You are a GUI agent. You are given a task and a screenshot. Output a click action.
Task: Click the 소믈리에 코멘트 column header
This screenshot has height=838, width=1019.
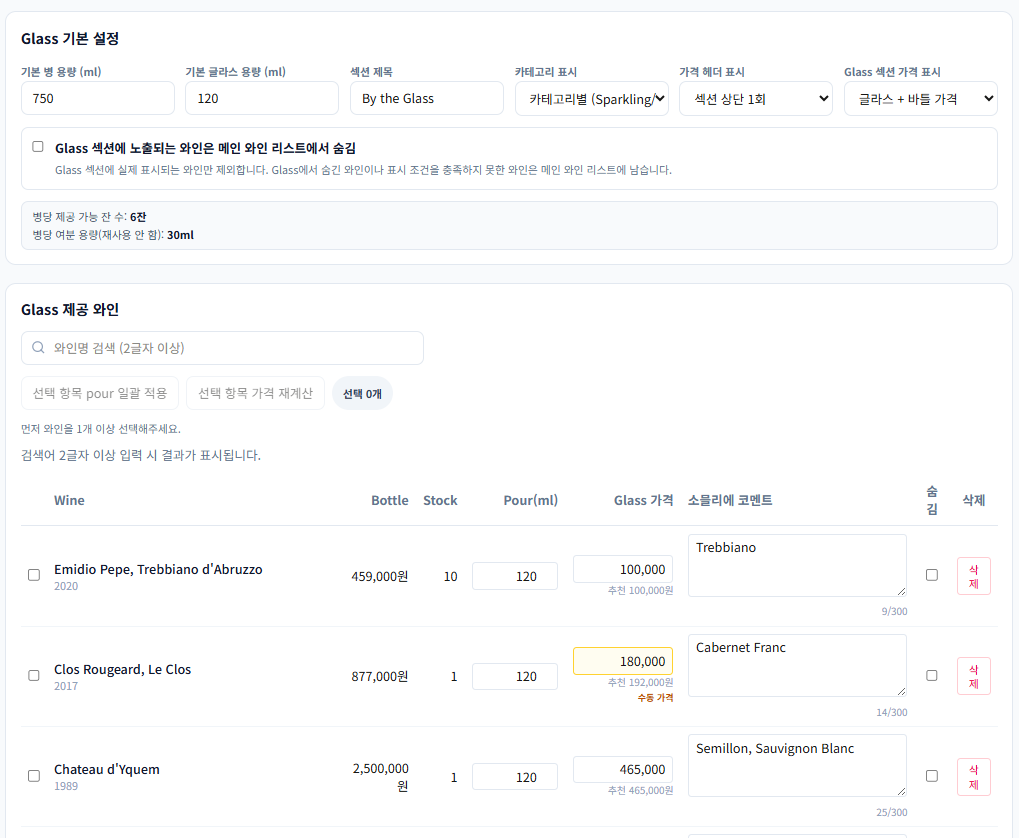[730, 501]
